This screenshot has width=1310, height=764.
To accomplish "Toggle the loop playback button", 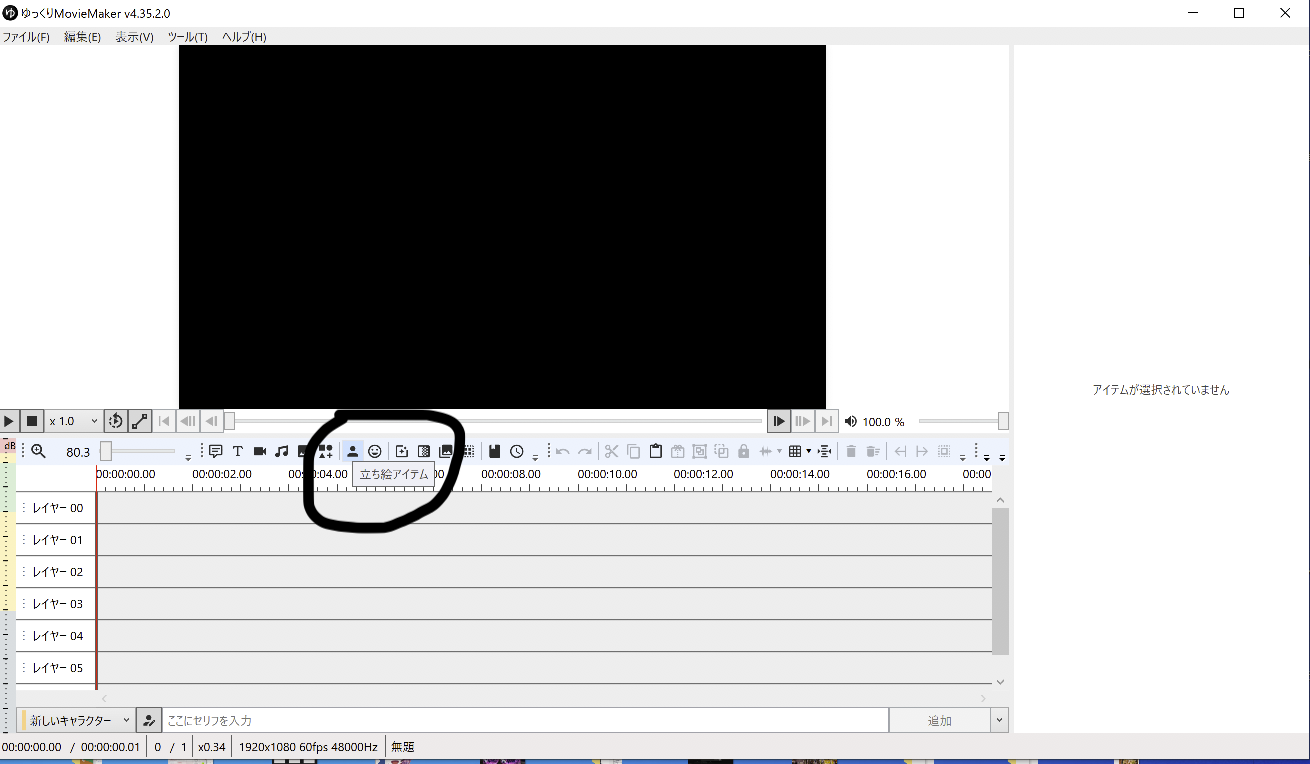I will [x=115, y=422].
